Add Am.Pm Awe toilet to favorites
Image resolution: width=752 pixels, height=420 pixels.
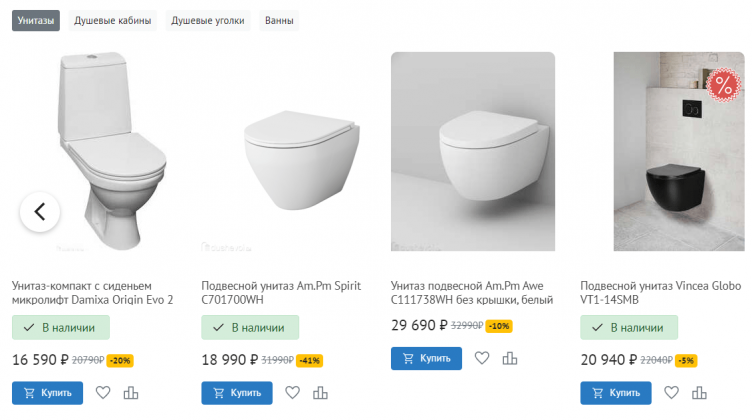tap(482, 358)
